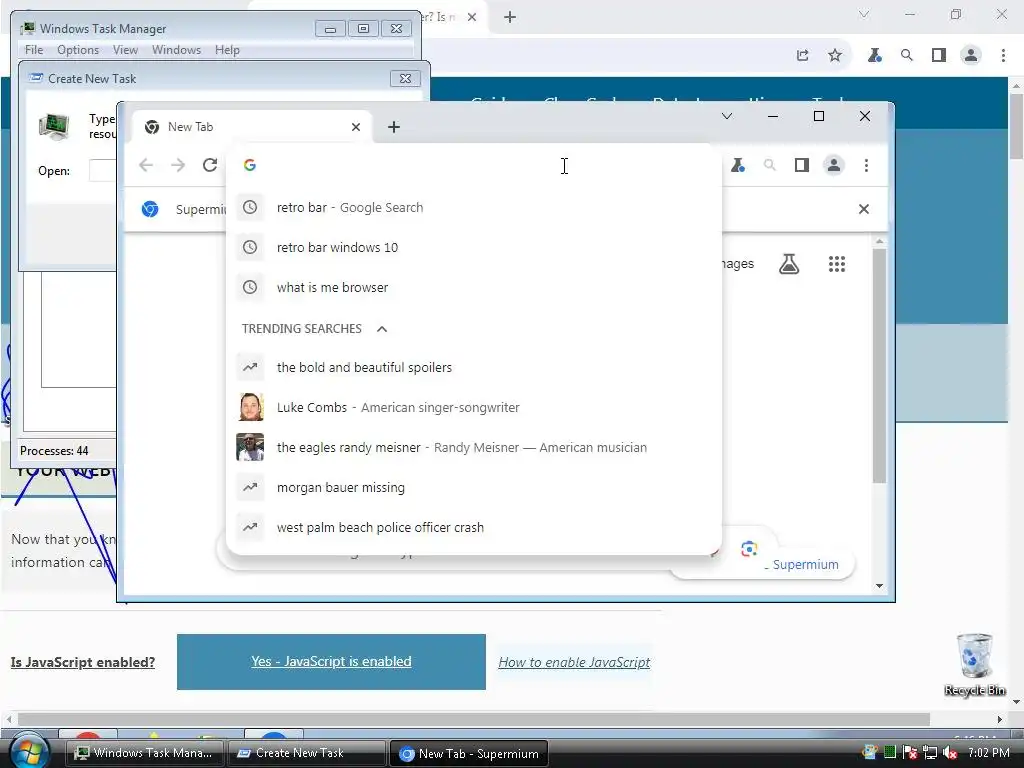The height and width of the screenshot is (768, 1024).
Task: Click 'Yes - JavaScript is enabled' link
Action: tap(331, 662)
